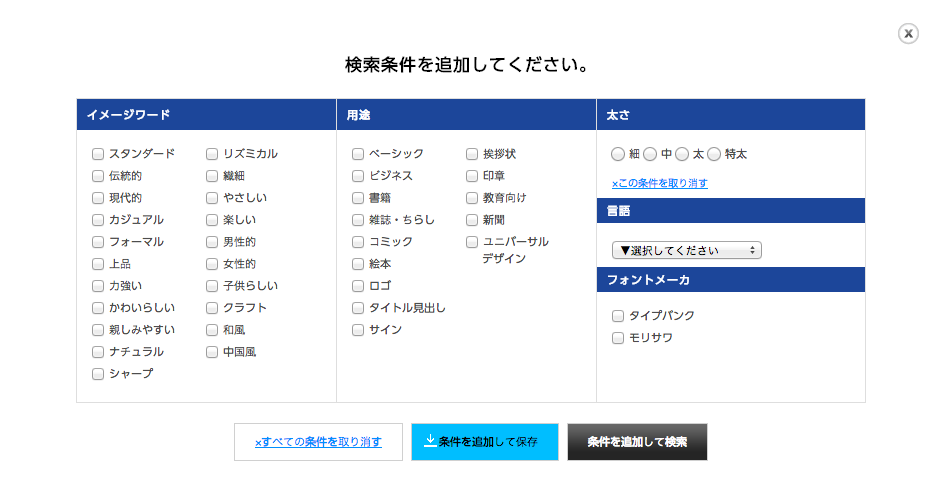Click ×すべての条件を取り消す link
This screenshot has height=490, width=942.
coord(318,441)
